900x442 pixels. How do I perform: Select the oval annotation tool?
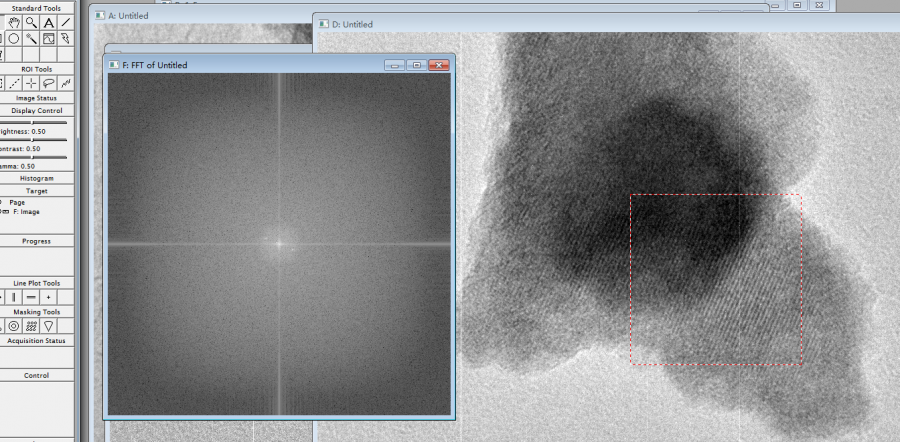[14, 38]
